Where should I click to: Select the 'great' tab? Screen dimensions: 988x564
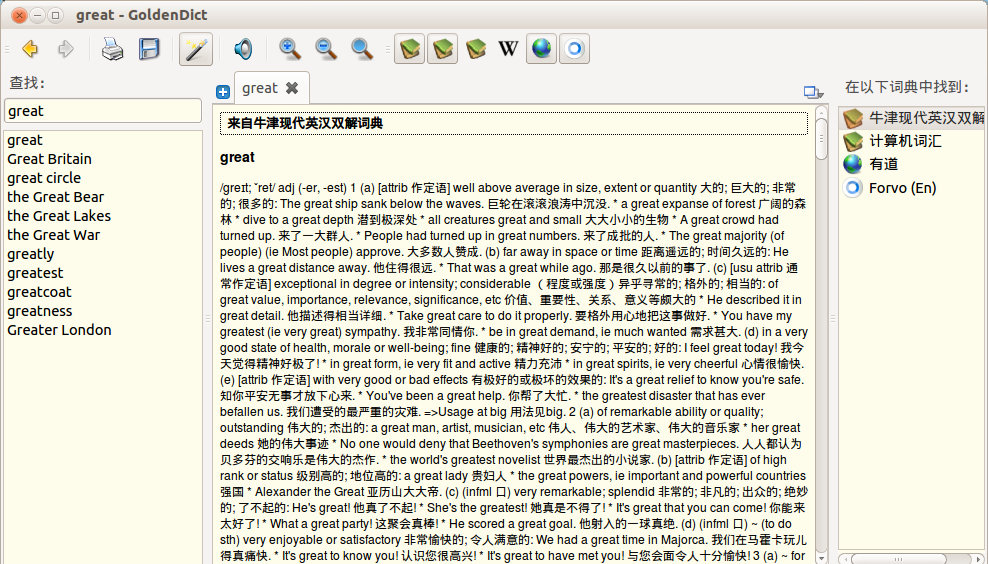click(x=272, y=88)
